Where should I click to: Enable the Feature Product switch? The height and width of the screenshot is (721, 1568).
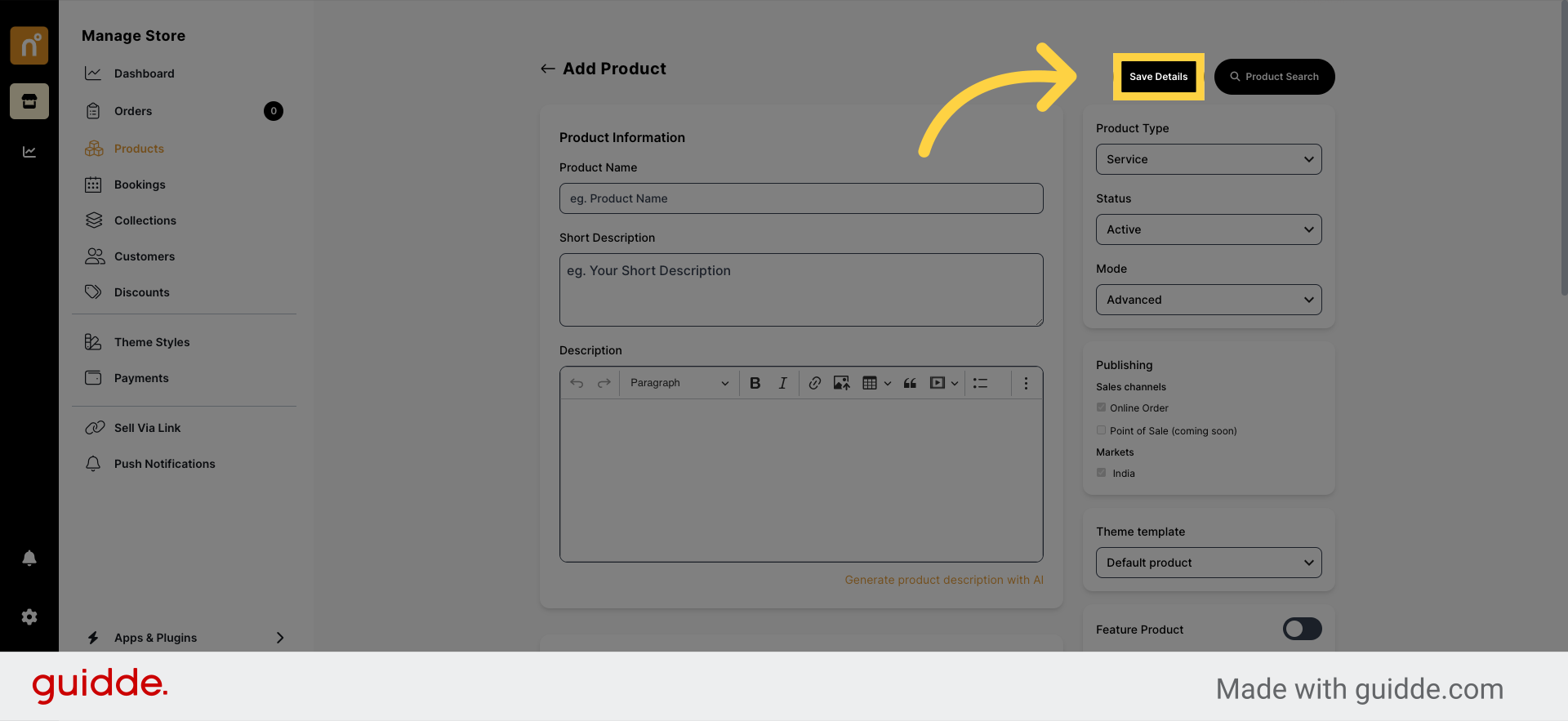click(x=1302, y=629)
